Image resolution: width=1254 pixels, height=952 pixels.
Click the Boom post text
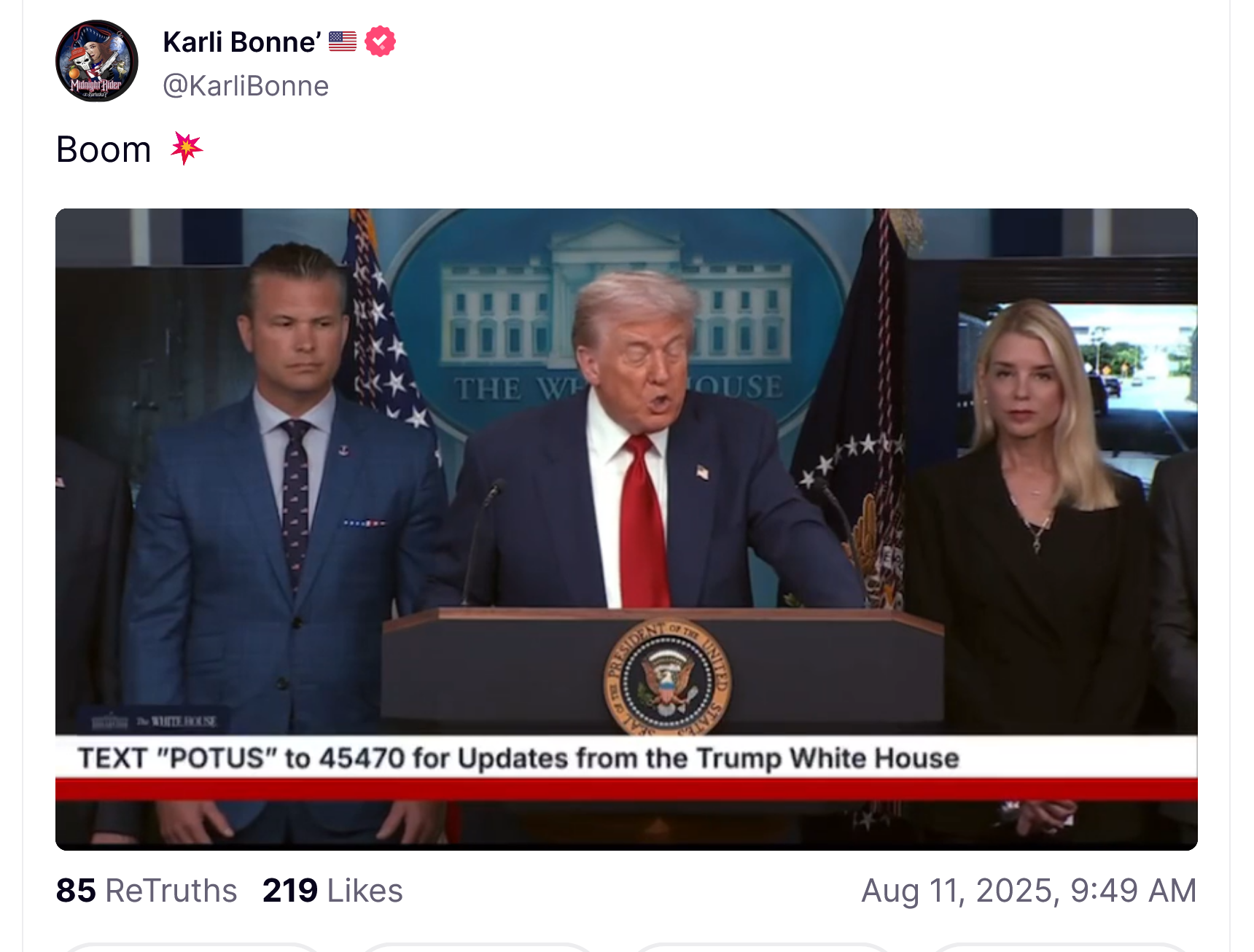pos(104,149)
